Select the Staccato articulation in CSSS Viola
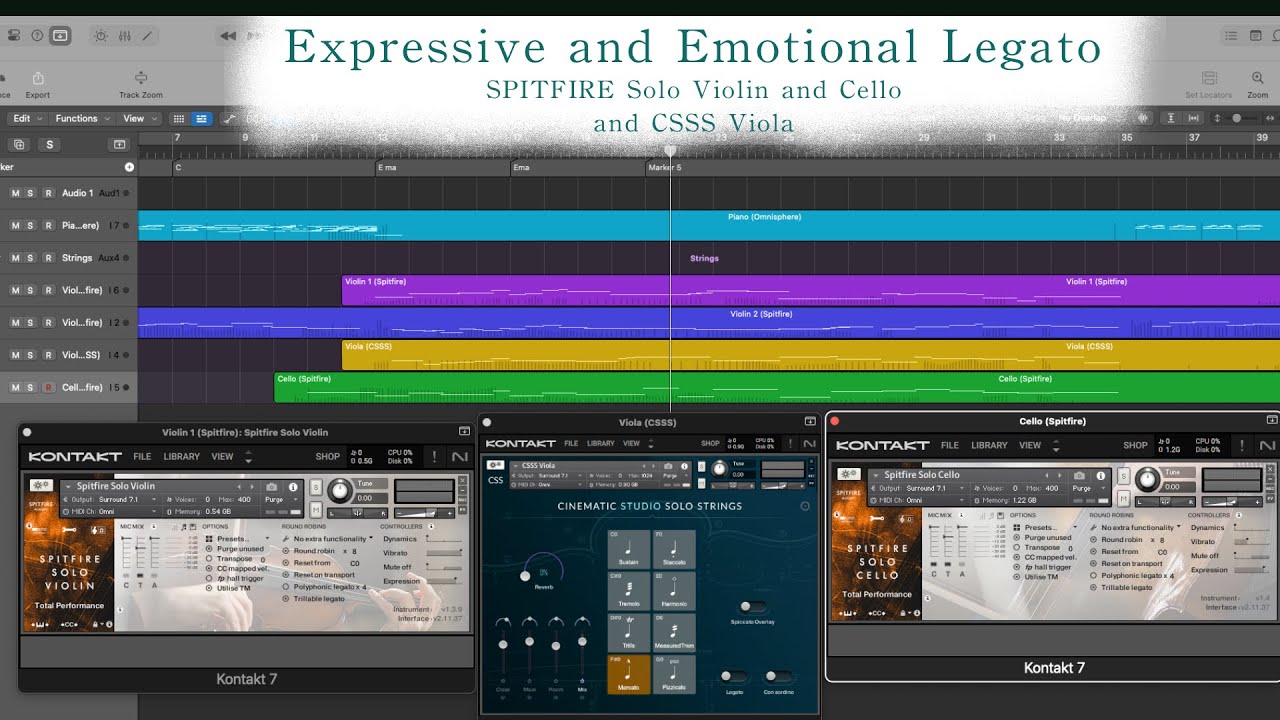Screen dimensions: 1280x720 (674, 550)
